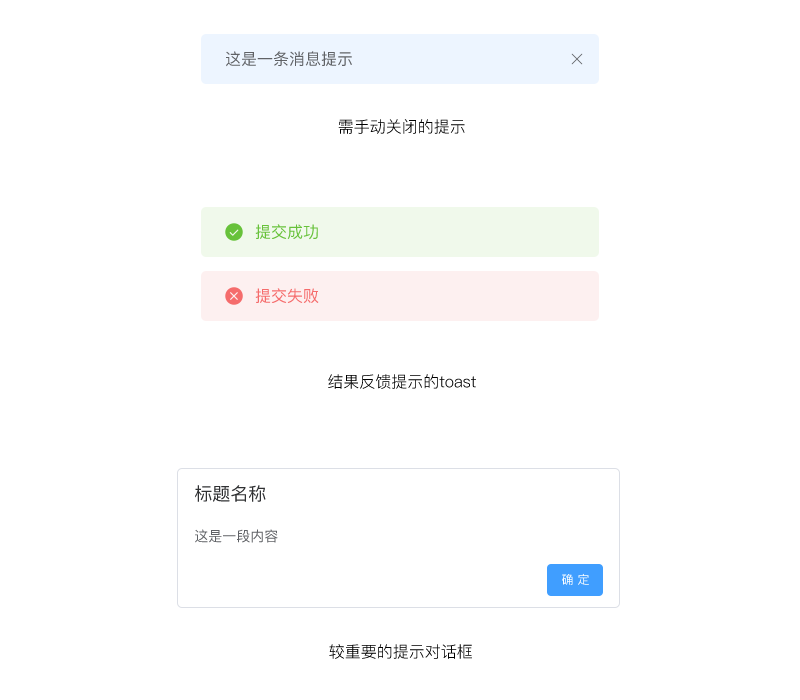Image resolution: width=800 pixels, height=700 pixels.
Task: Click blank middle area of blue message banner
Action: tap(460, 59)
